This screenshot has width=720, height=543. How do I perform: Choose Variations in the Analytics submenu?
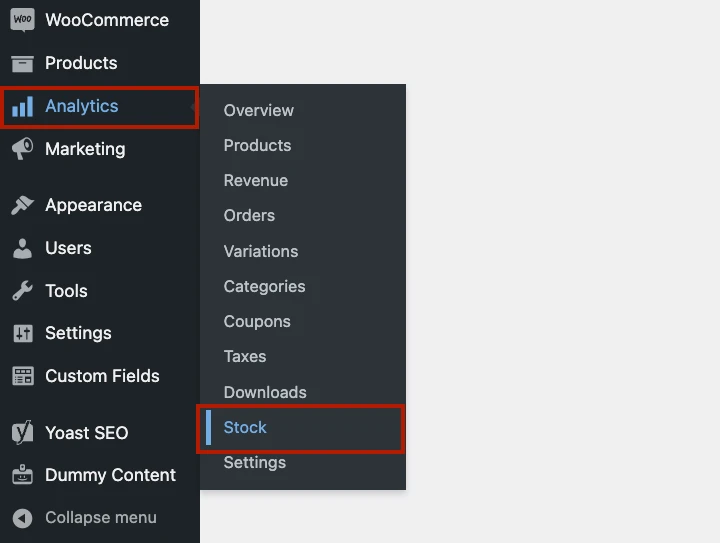coord(260,251)
